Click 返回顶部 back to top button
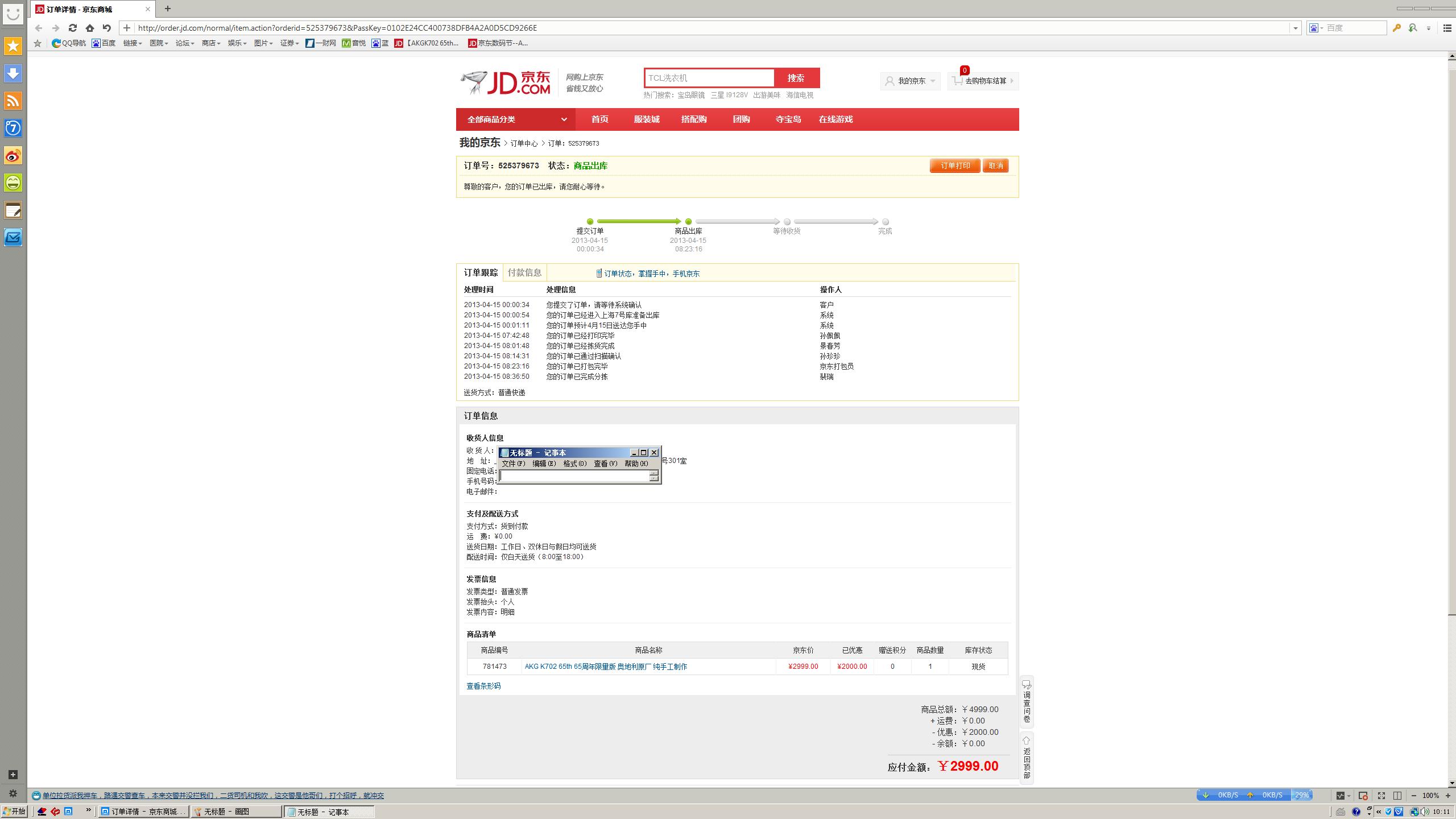This screenshot has width=1456, height=819. 1027,758
